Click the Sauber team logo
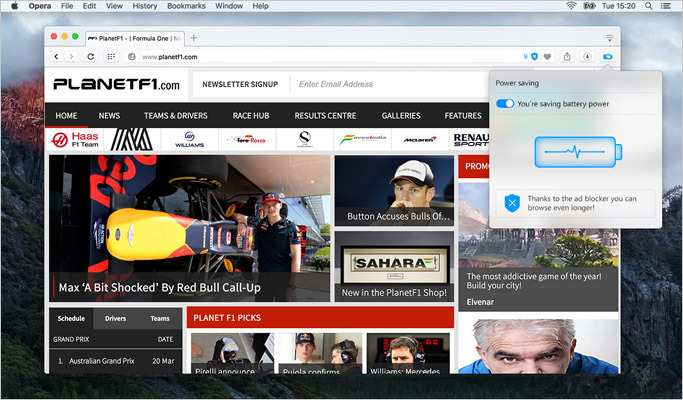 (305, 139)
